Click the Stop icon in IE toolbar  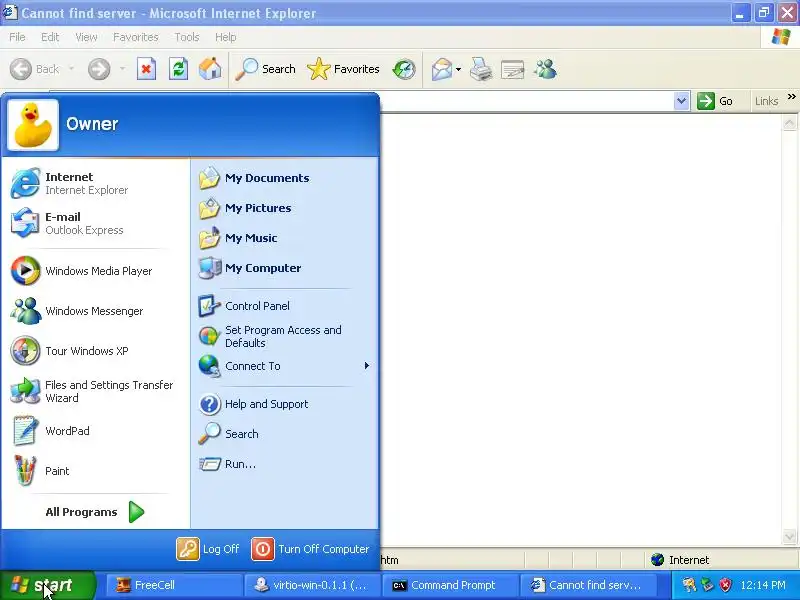point(146,69)
